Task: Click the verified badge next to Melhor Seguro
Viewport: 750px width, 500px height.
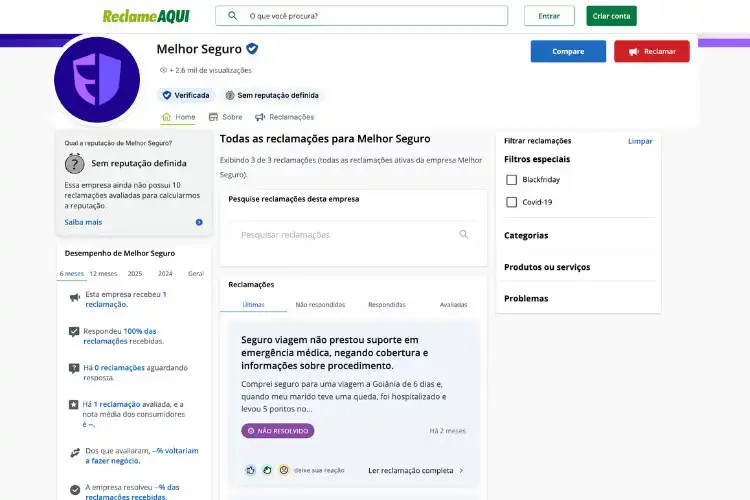Action: pos(252,49)
